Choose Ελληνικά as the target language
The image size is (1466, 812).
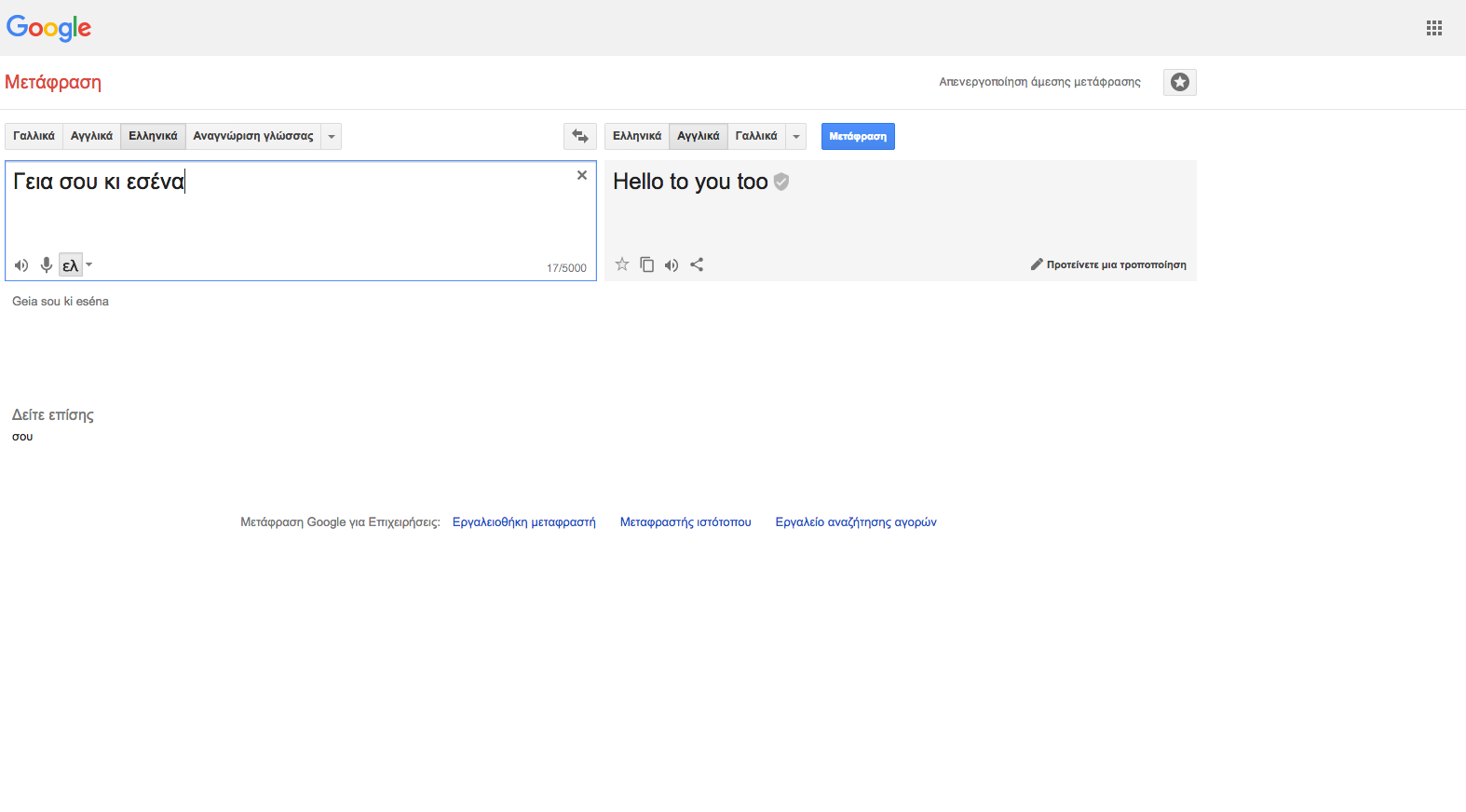tap(637, 136)
